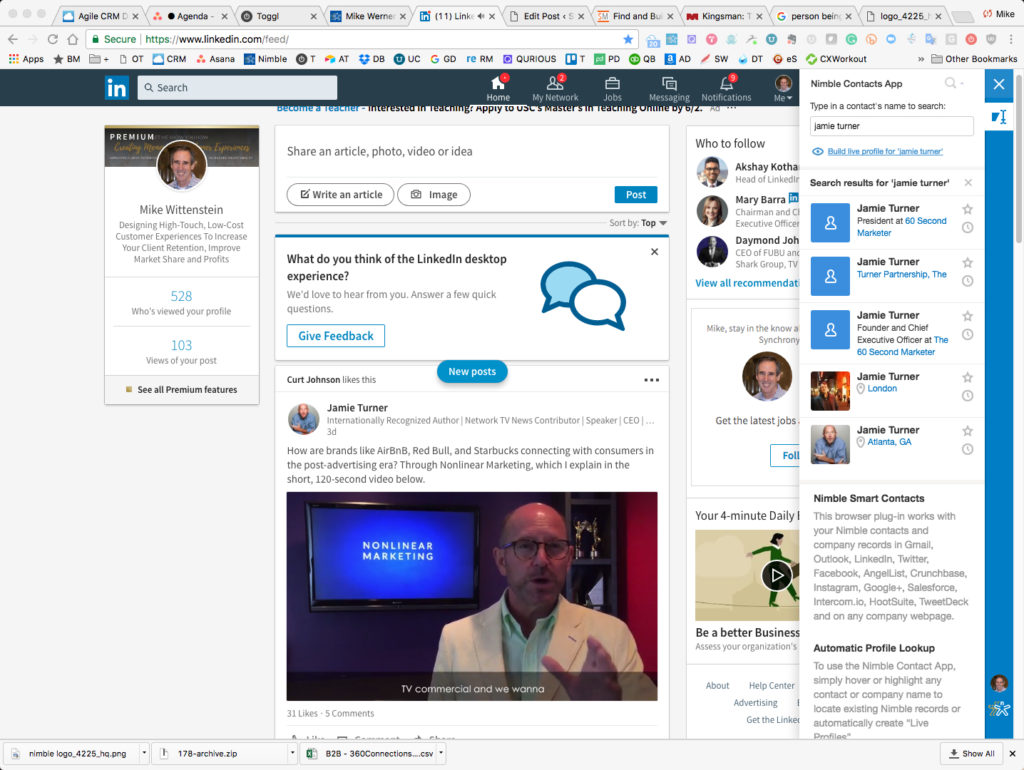This screenshot has width=1024, height=770.
Task: Star Jamie Turner Founder and Chief Executive
Action: tap(968, 316)
